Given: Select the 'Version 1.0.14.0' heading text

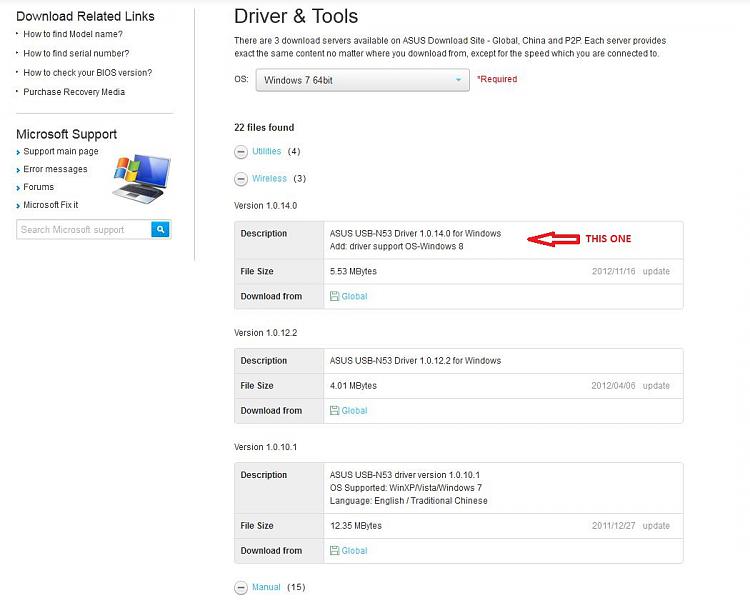Looking at the screenshot, I should click(x=265, y=206).
